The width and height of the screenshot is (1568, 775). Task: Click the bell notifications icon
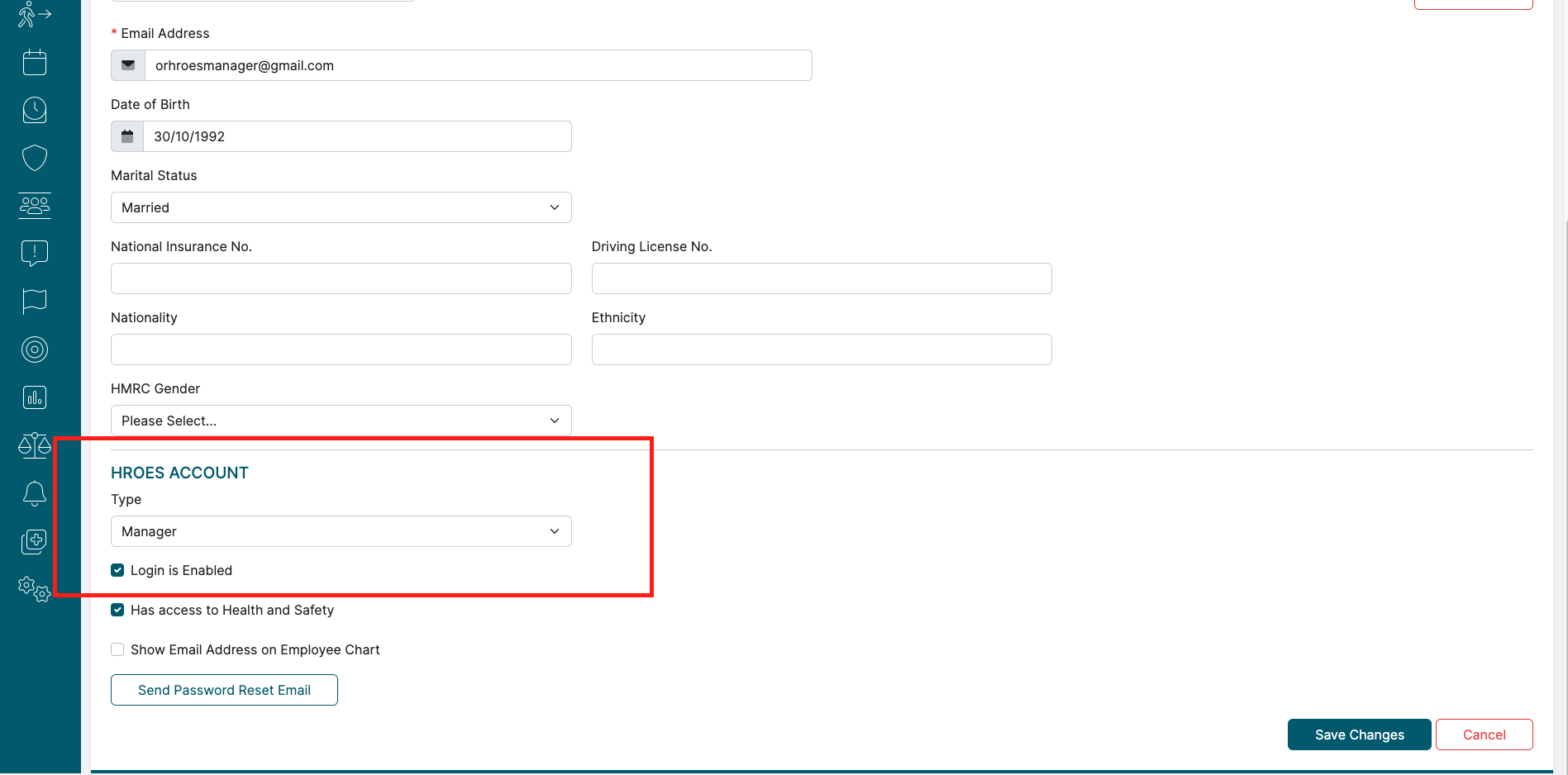[35, 493]
